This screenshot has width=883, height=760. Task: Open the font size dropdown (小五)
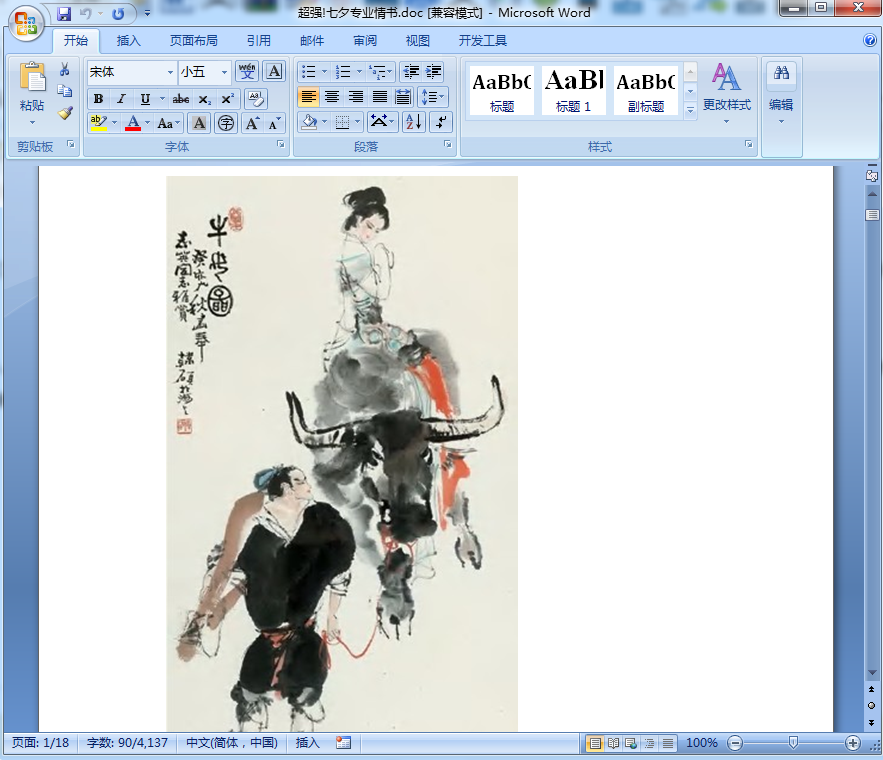click(x=224, y=72)
